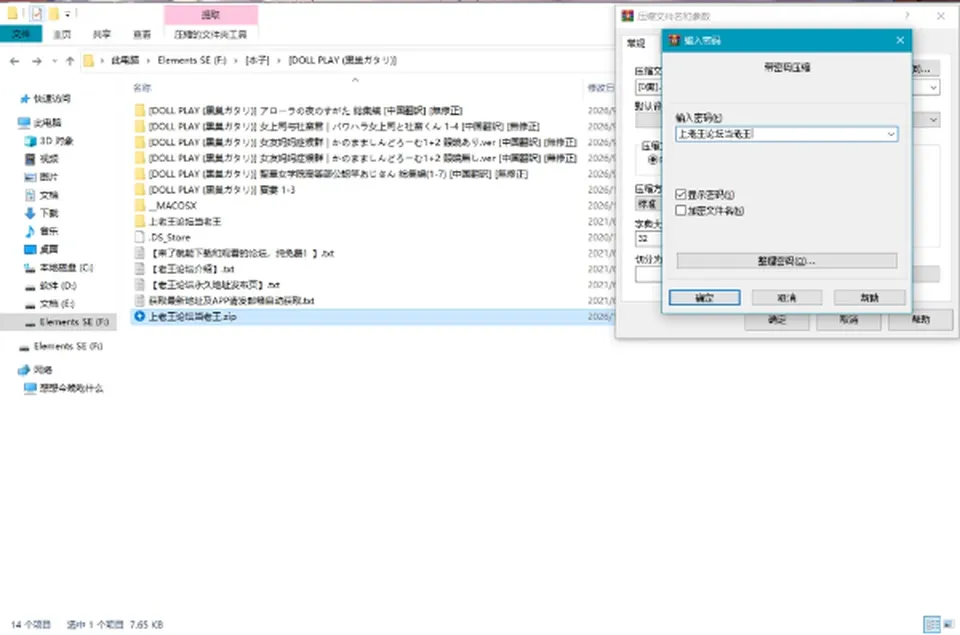Screen dimensions: 960x635
Task: Open 3D 对象 via its cube icon
Action: coord(30,141)
